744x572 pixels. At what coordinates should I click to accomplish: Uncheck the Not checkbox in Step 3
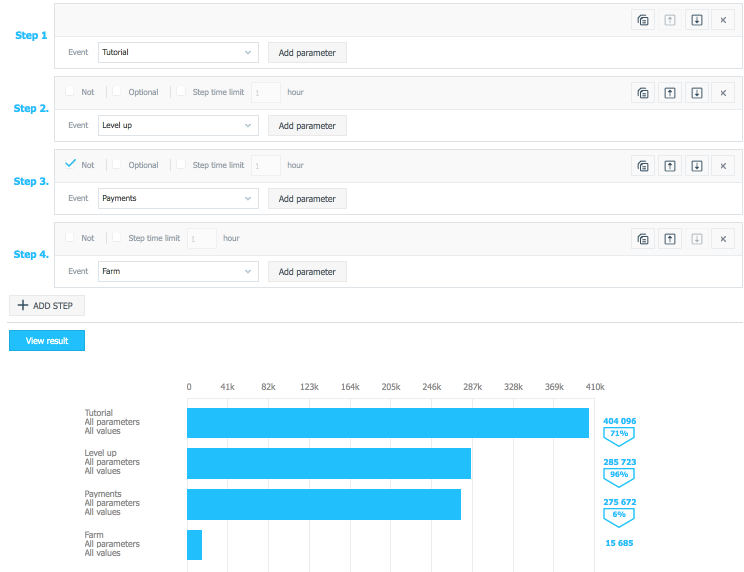click(x=70, y=165)
